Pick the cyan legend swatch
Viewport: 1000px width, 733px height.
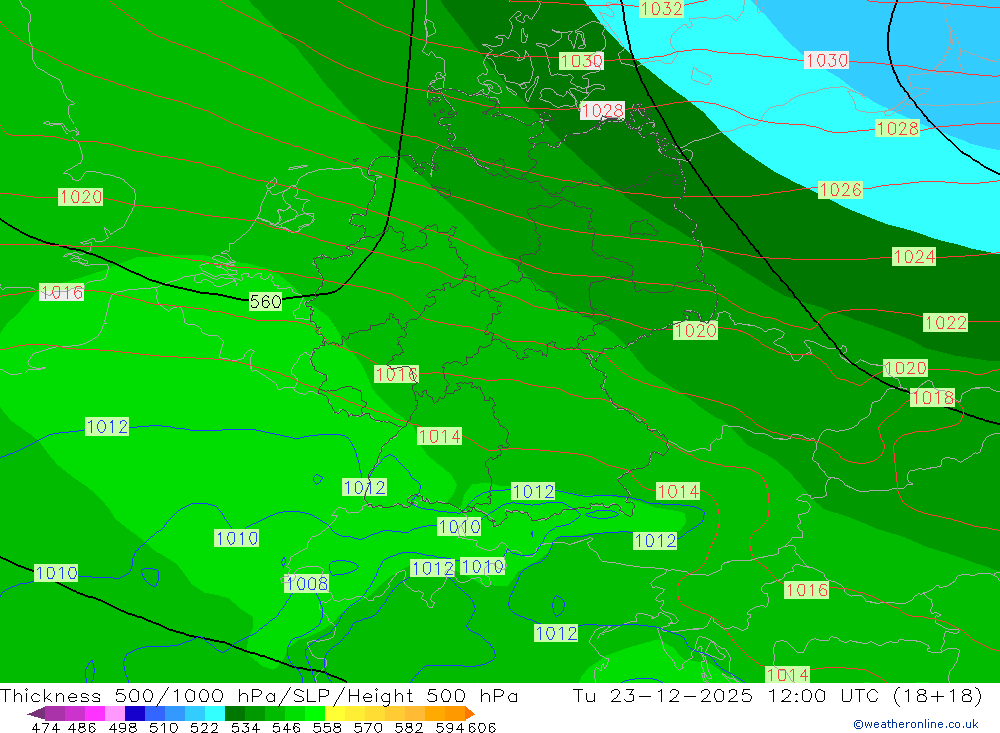(x=215, y=713)
